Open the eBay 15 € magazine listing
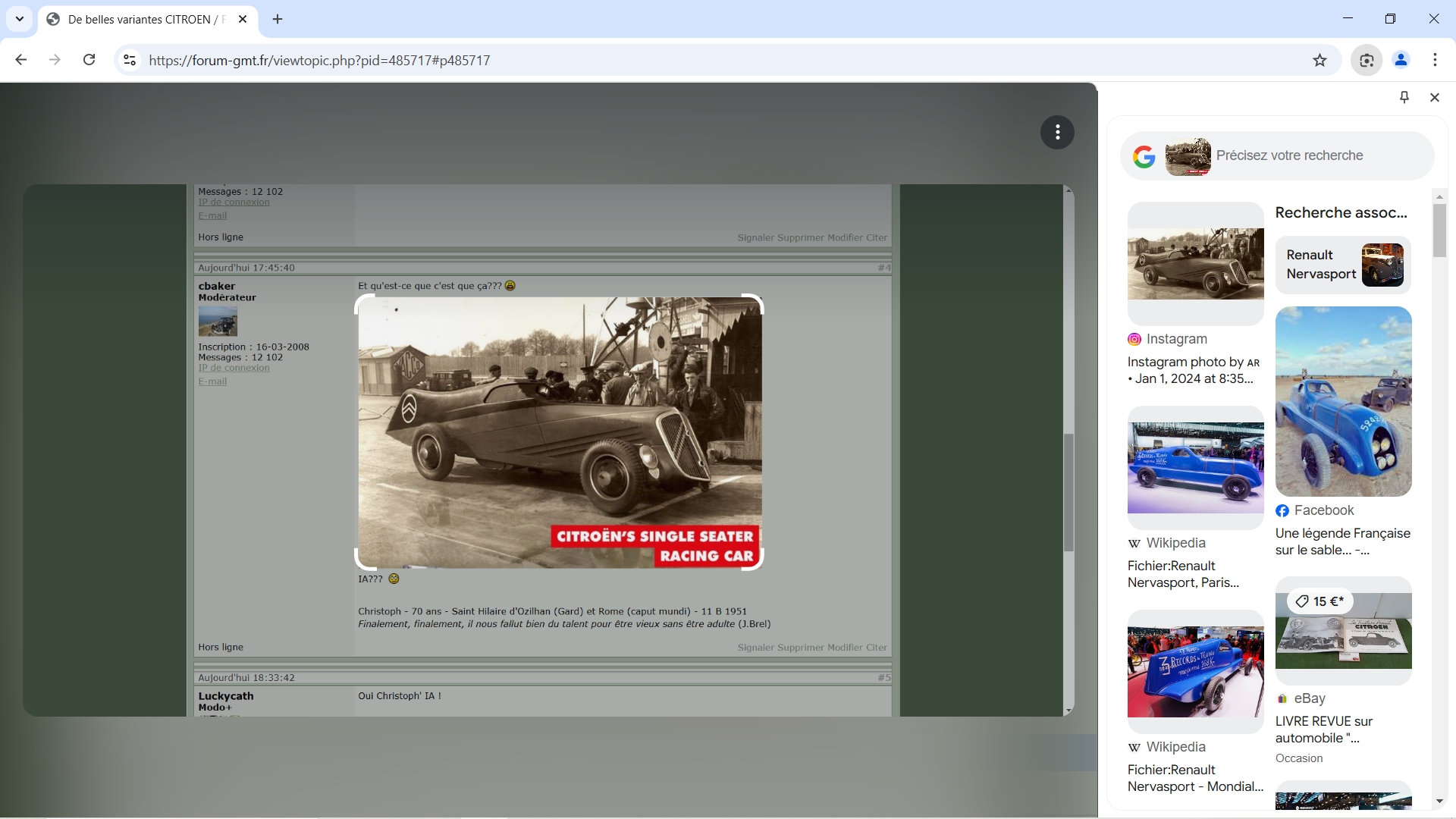Image resolution: width=1456 pixels, height=819 pixels. pyautogui.click(x=1343, y=630)
